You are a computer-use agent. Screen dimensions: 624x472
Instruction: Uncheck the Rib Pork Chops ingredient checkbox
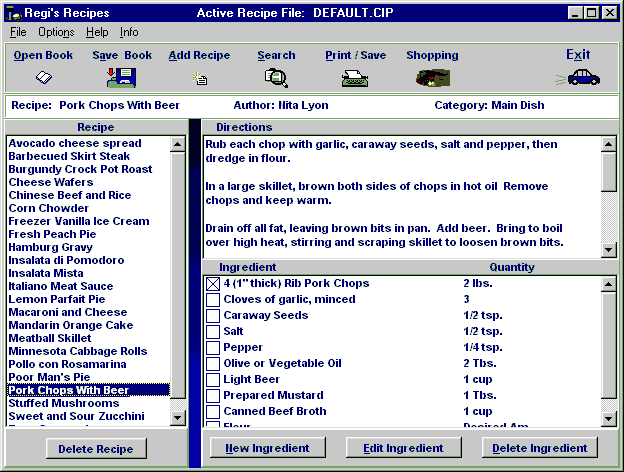click(213, 284)
